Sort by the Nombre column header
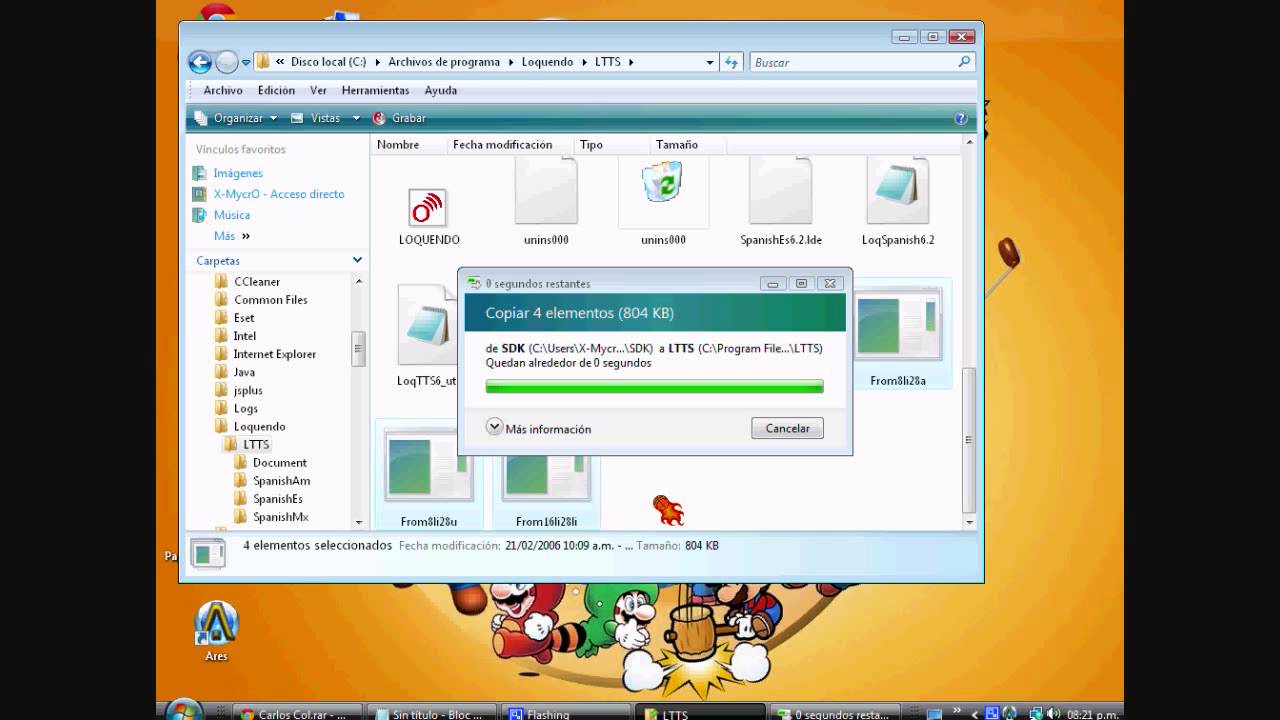The width and height of the screenshot is (1280, 720). [398, 145]
